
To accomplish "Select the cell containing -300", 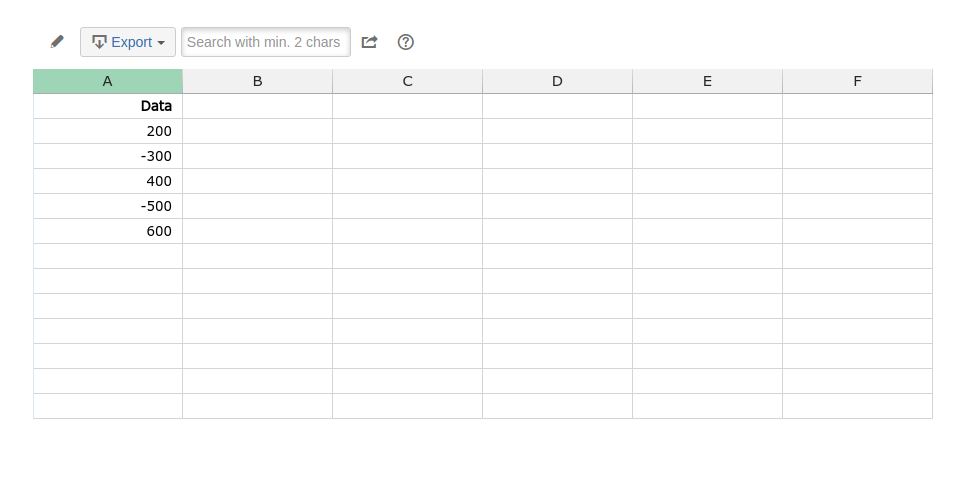I will (108, 156).
